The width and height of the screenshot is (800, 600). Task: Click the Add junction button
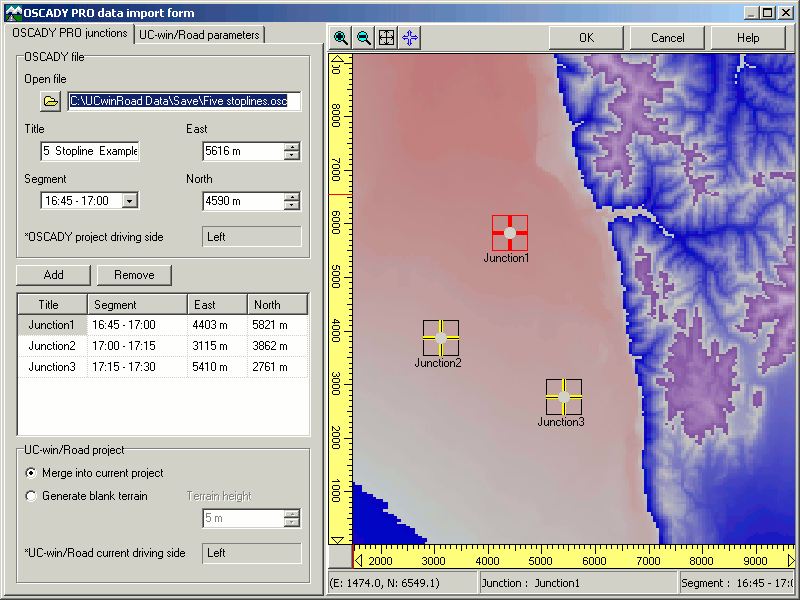54,275
